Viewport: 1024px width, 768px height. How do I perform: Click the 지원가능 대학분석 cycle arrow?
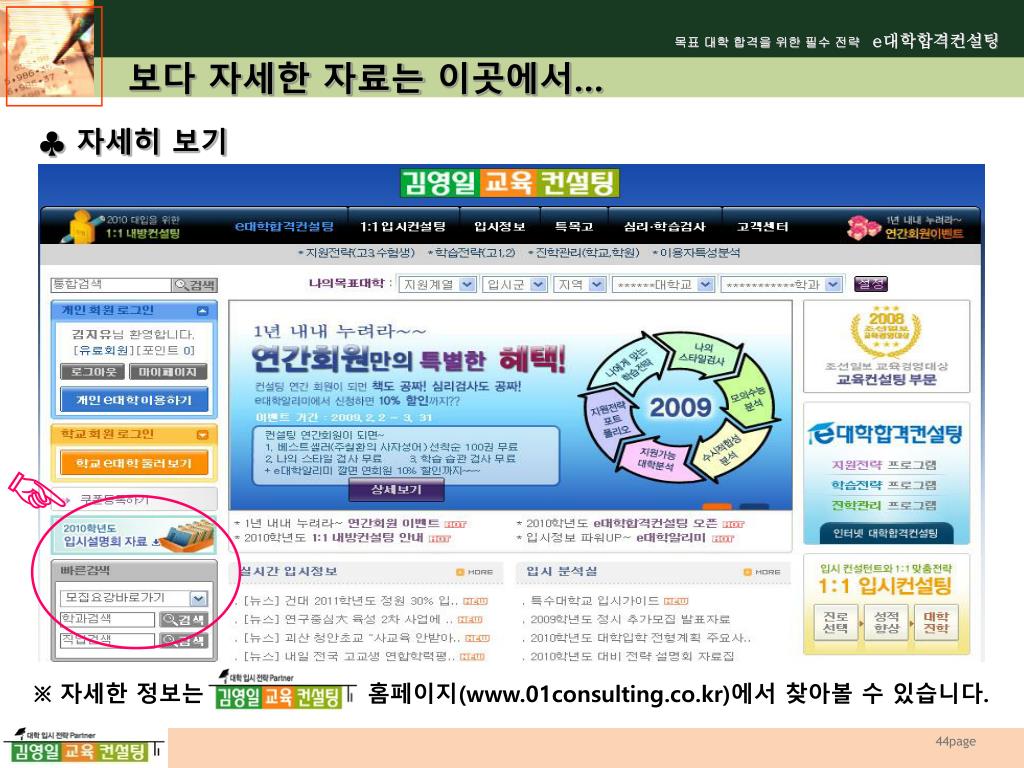coord(656,458)
